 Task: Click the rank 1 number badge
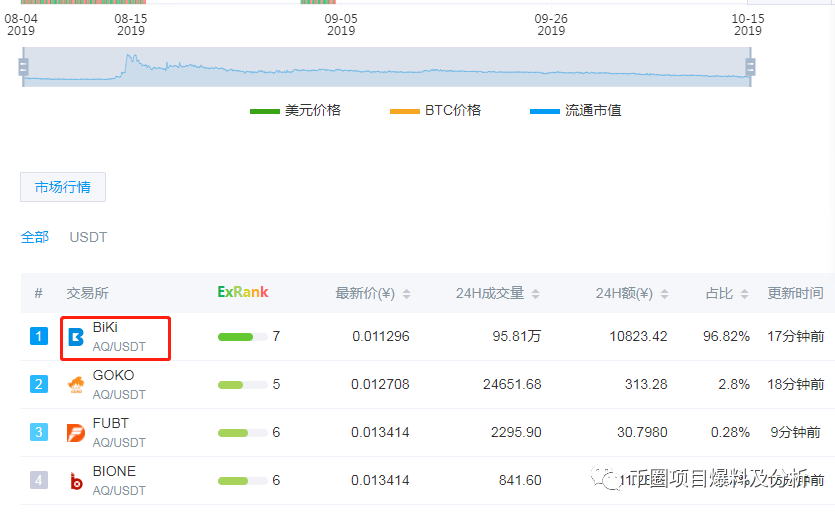pyautogui.click(x=39, y=336)
